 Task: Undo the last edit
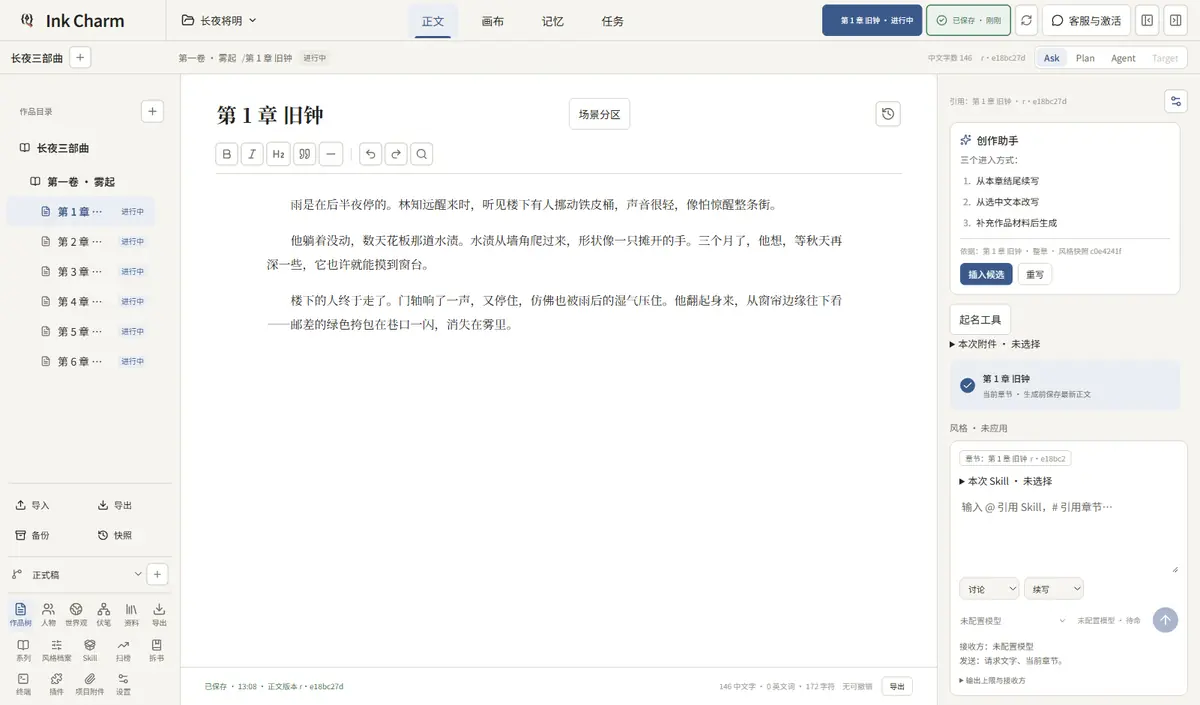pyautogui.click(x=371, y=154)
